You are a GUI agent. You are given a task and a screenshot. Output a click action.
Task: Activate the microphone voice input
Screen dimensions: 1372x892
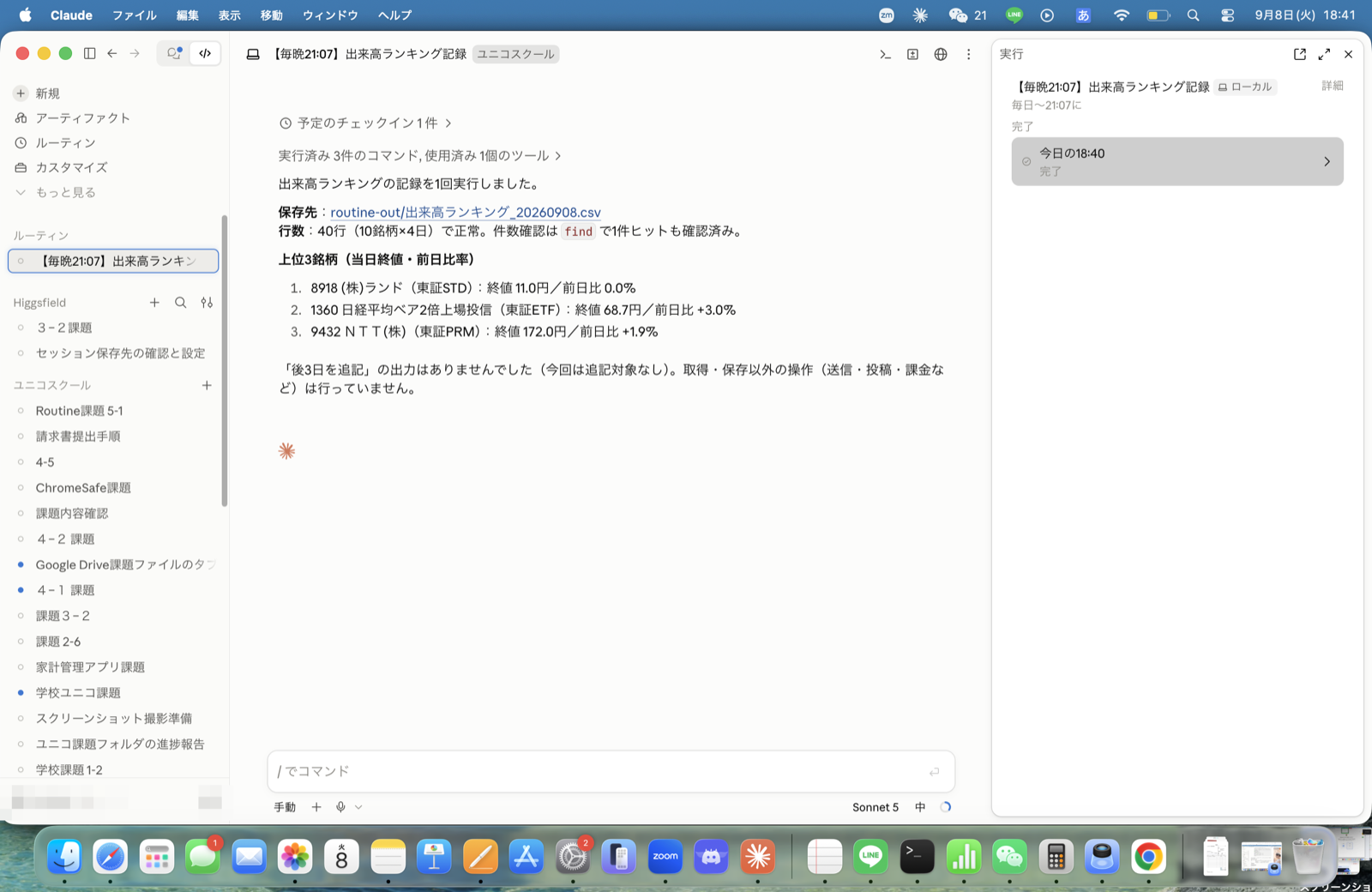point(340,807)
